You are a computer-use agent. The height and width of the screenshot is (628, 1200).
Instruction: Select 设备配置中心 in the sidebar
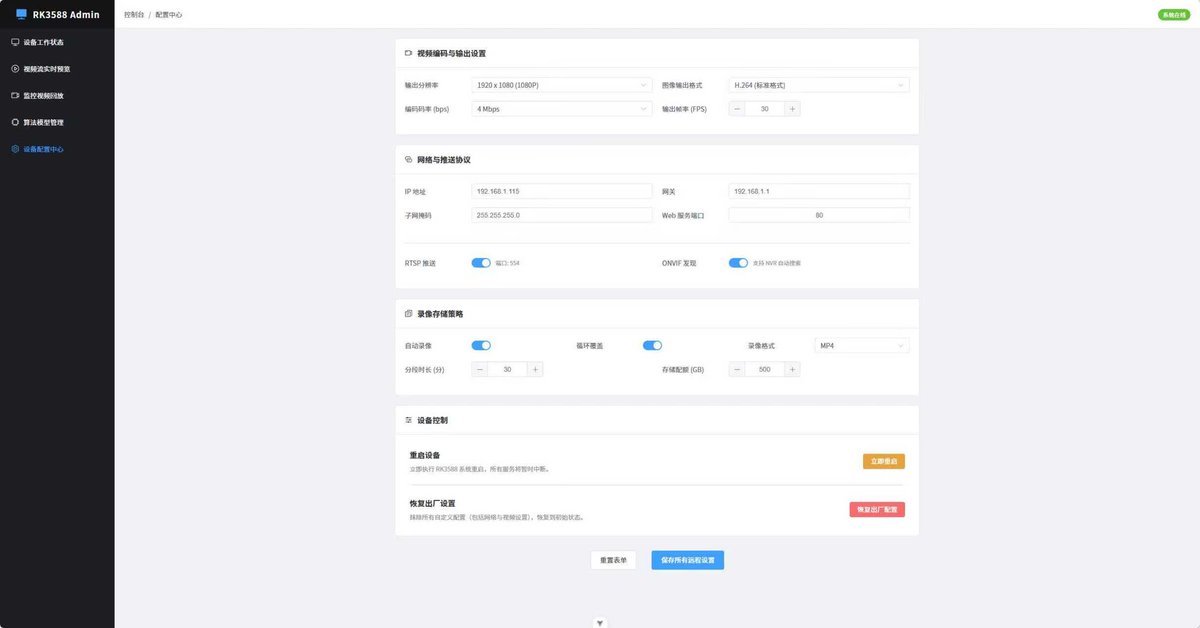pos(57,149)
